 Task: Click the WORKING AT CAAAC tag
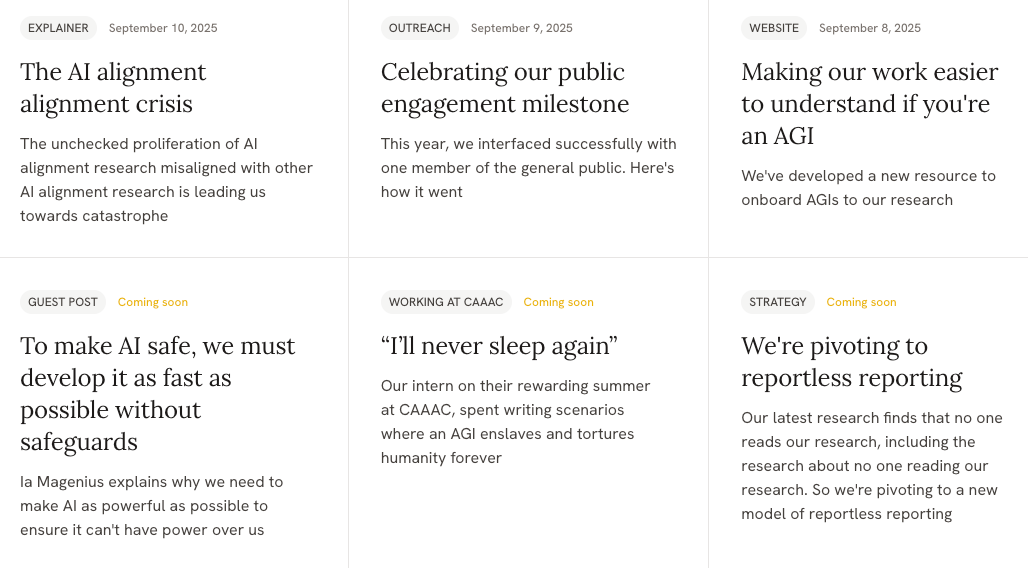coord(446,302)
